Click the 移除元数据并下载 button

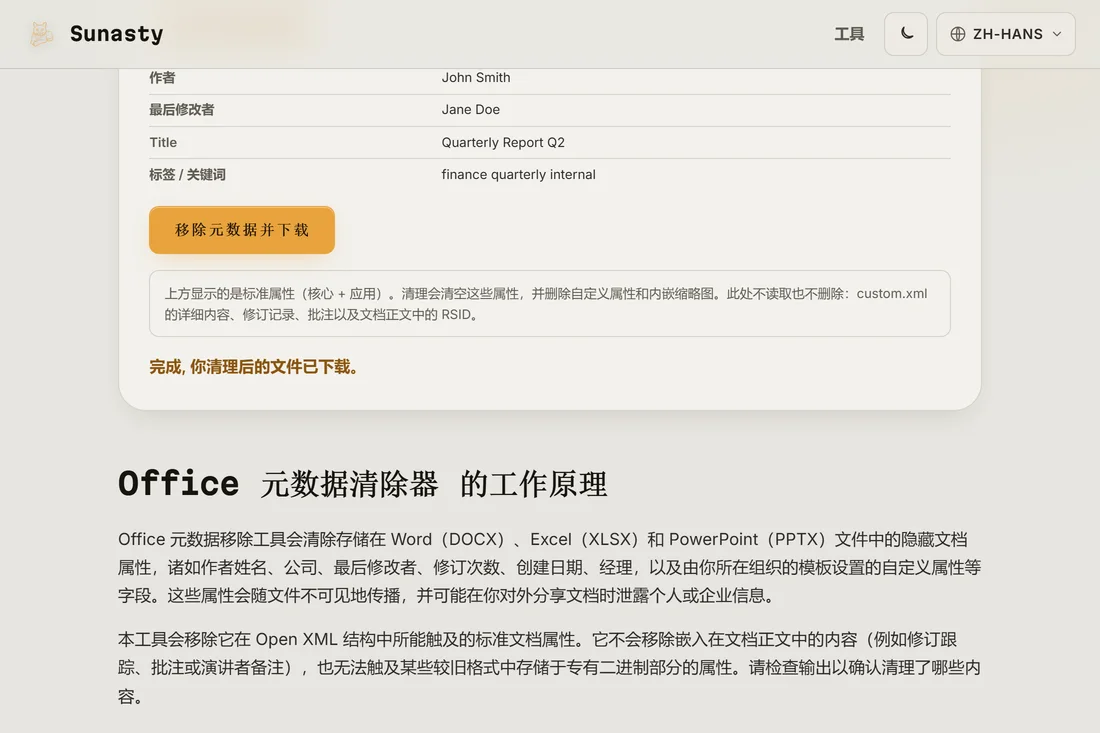242,230
